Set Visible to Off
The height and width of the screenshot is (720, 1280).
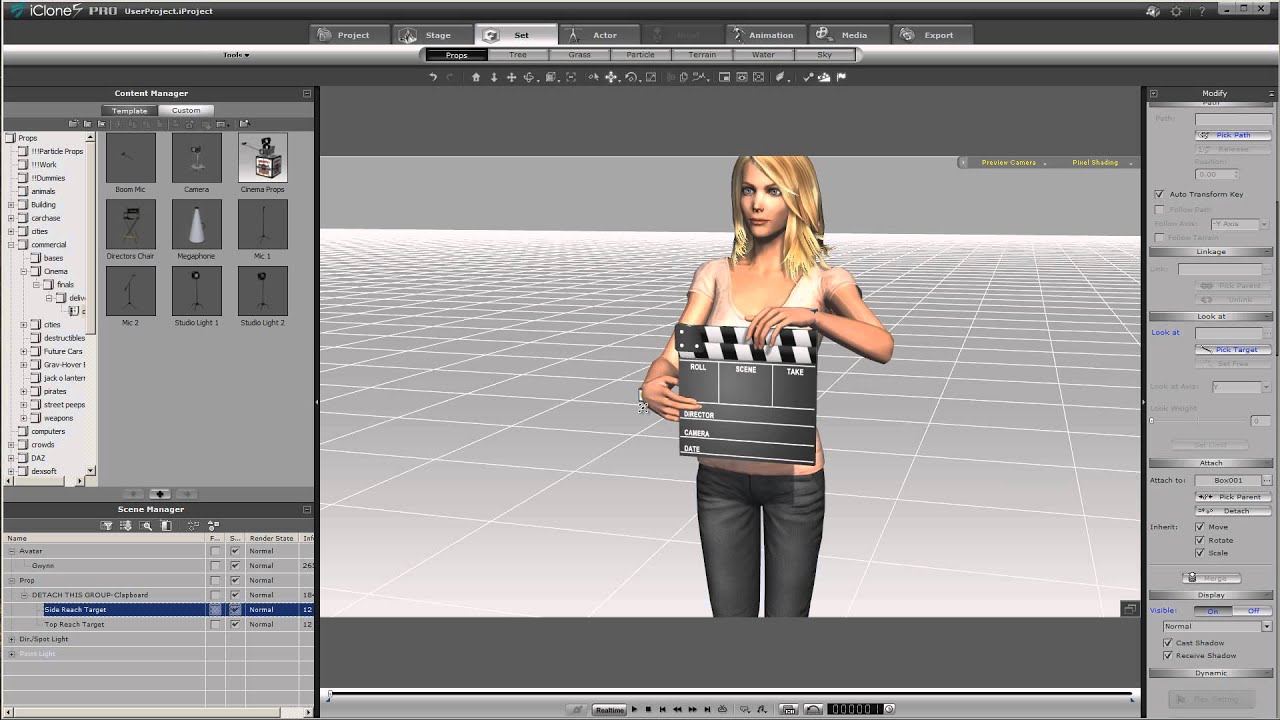1253,610
